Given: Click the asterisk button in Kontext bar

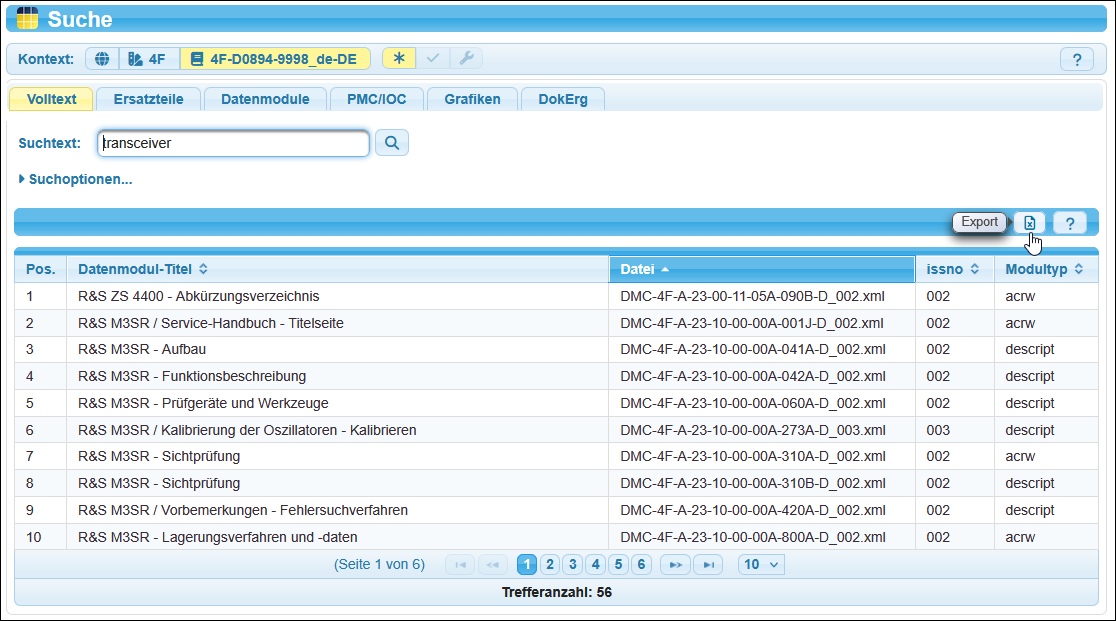Looking at the screenshot, I should [399, 58].
